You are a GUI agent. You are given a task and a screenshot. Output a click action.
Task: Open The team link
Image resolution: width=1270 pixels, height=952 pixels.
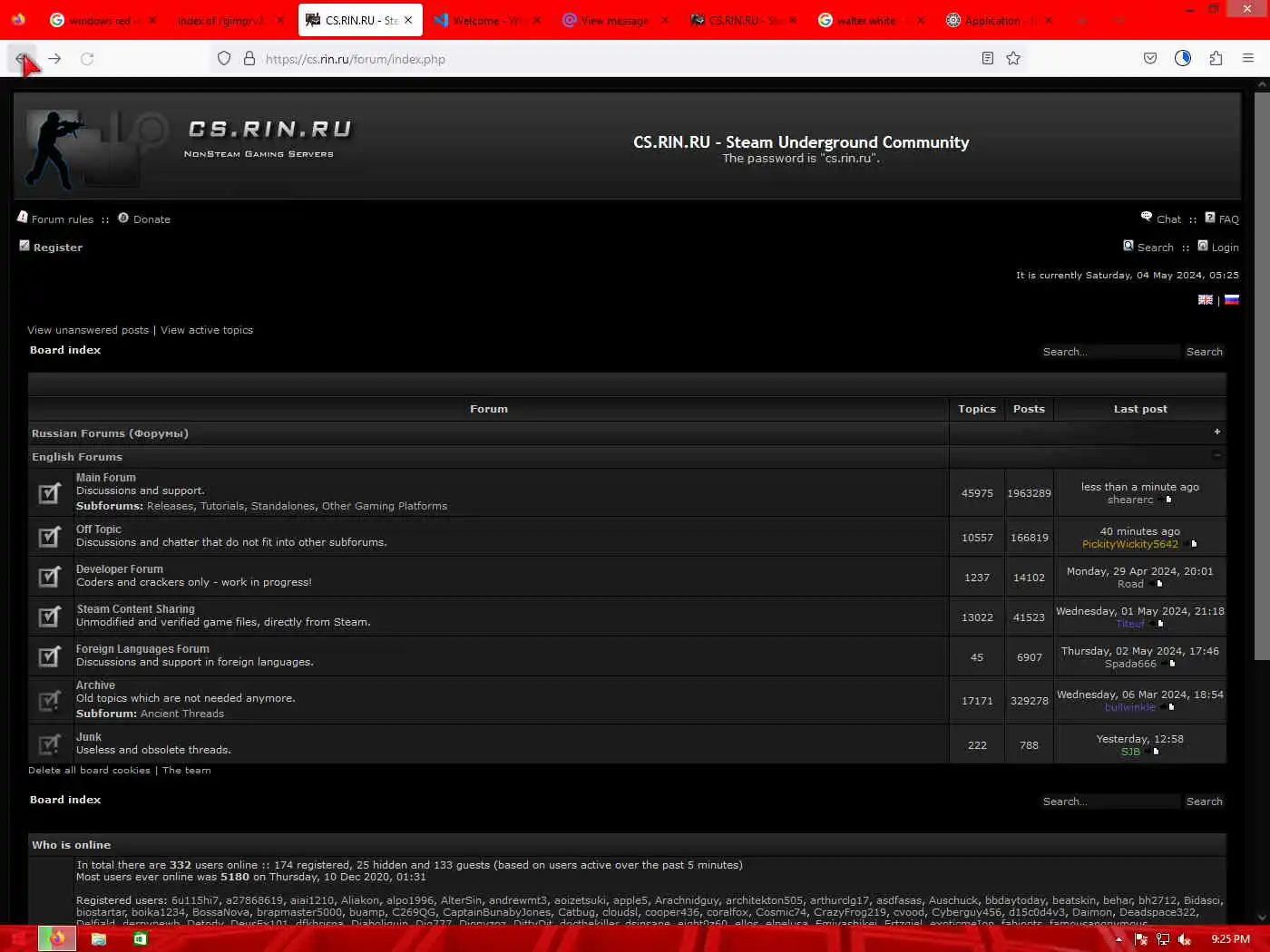click(187, 771)
